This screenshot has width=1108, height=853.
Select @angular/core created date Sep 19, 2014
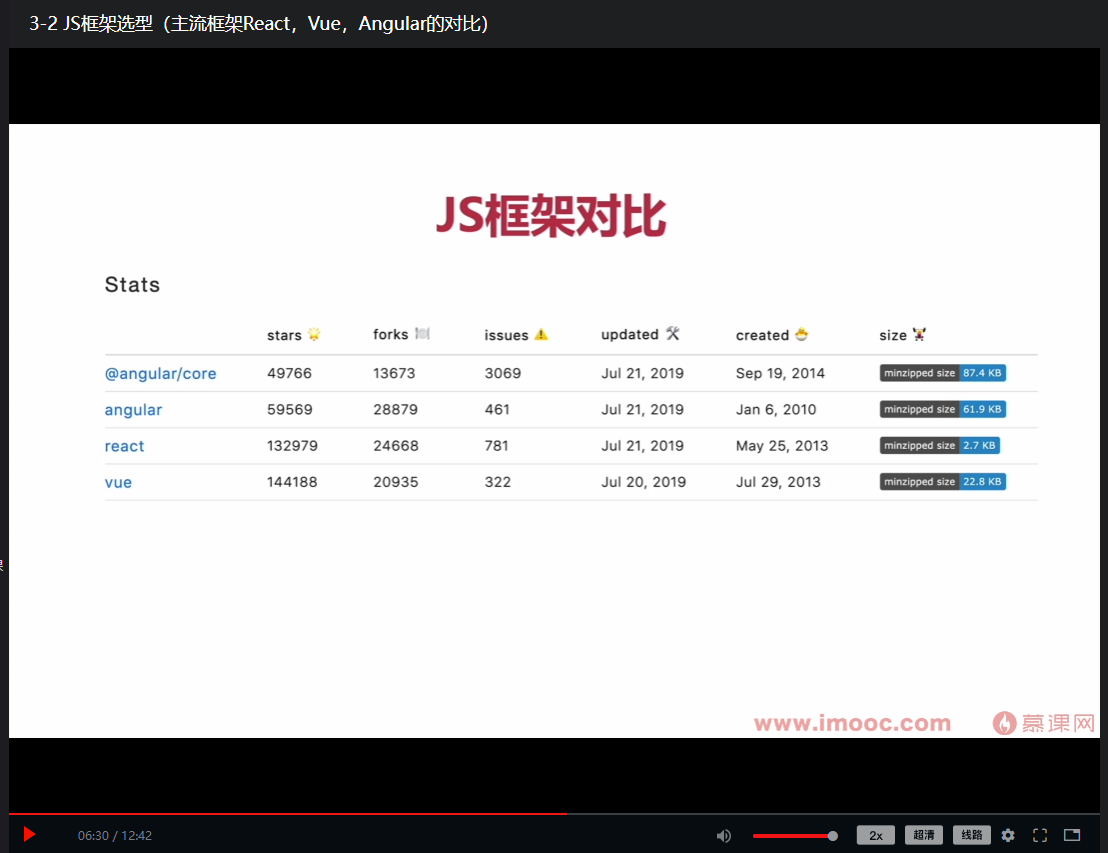[x=780, y=373]
